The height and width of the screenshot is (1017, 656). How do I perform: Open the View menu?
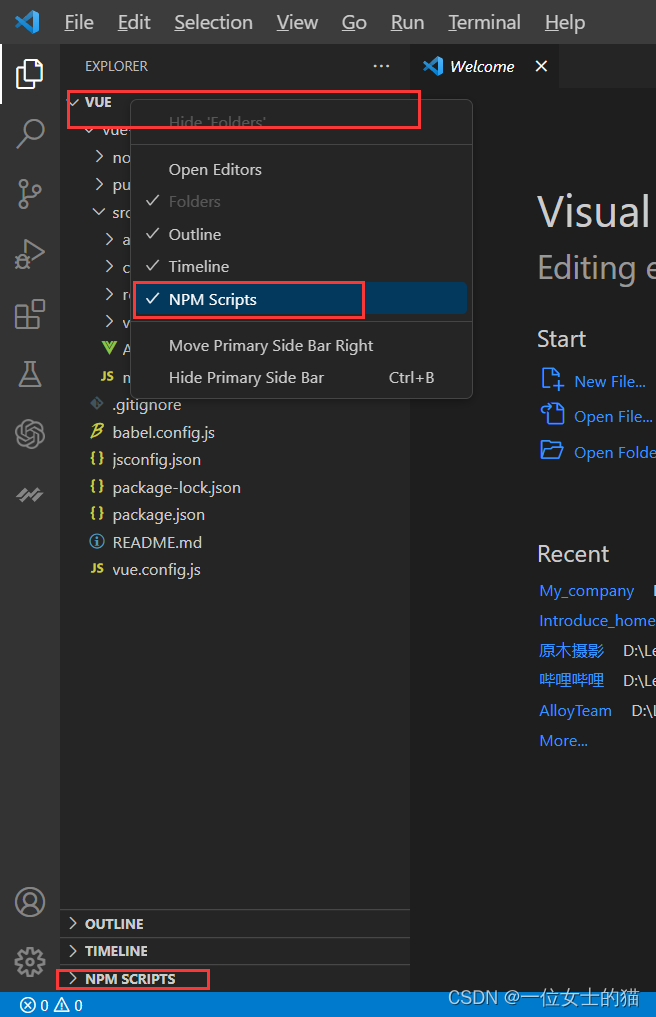[x=297, y=22]
